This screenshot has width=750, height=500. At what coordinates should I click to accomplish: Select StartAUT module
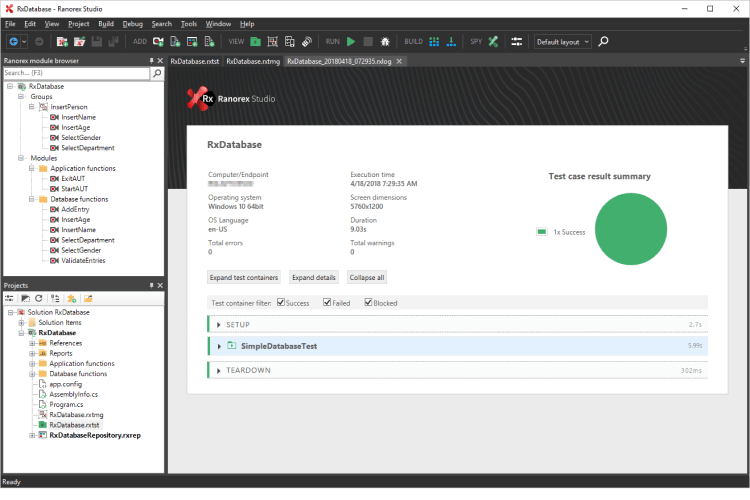click(75, 189)
